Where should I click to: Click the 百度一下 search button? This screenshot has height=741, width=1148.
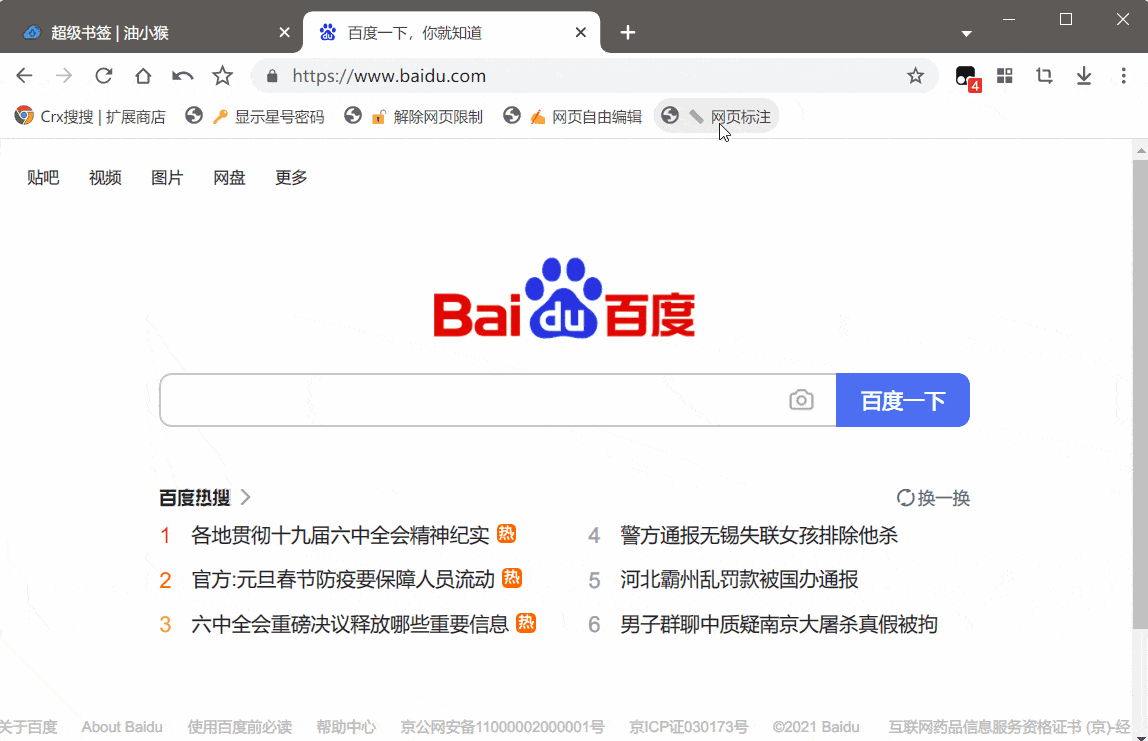click(x=903, y=400)
